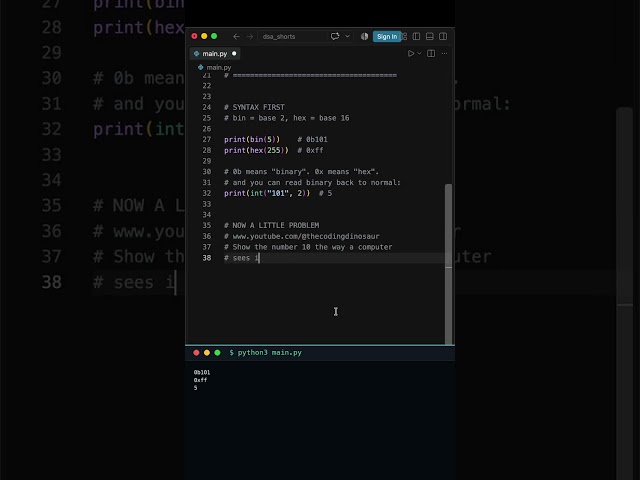Click the 0xff terminal output
Image resolution: width=640 pixels, height=480 pixels.
200,380
